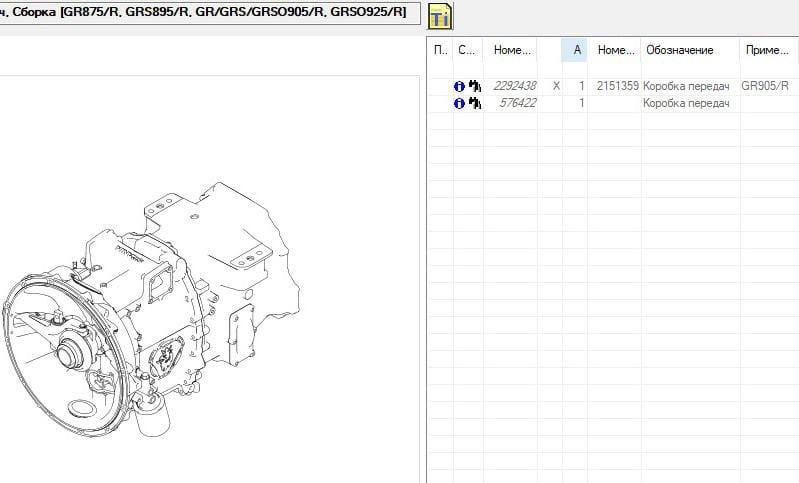Click the gearbox assembly title field
The image size is (799, 483).
210,13
